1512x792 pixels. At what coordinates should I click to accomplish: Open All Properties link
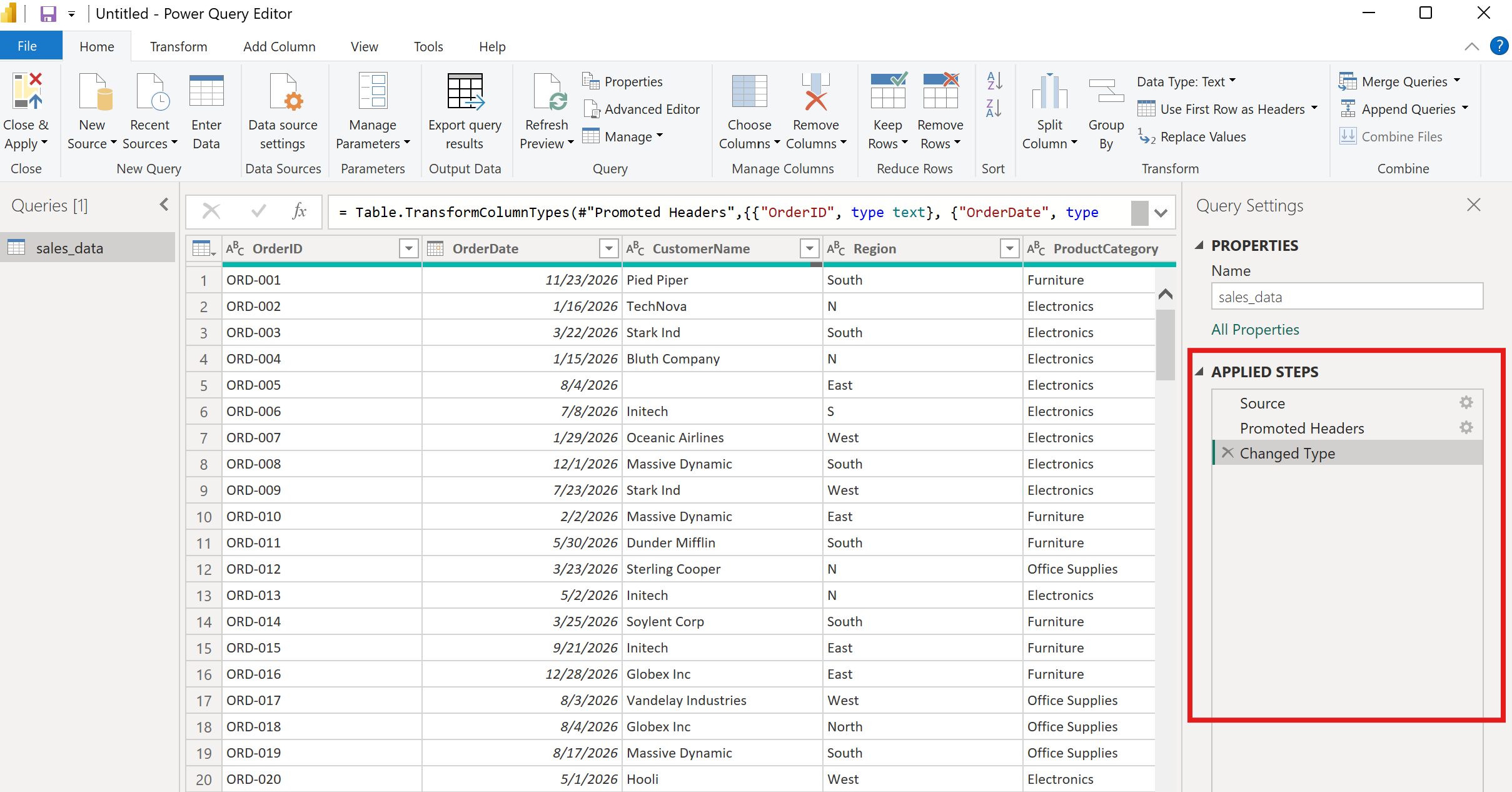(x=1255, y=329)
